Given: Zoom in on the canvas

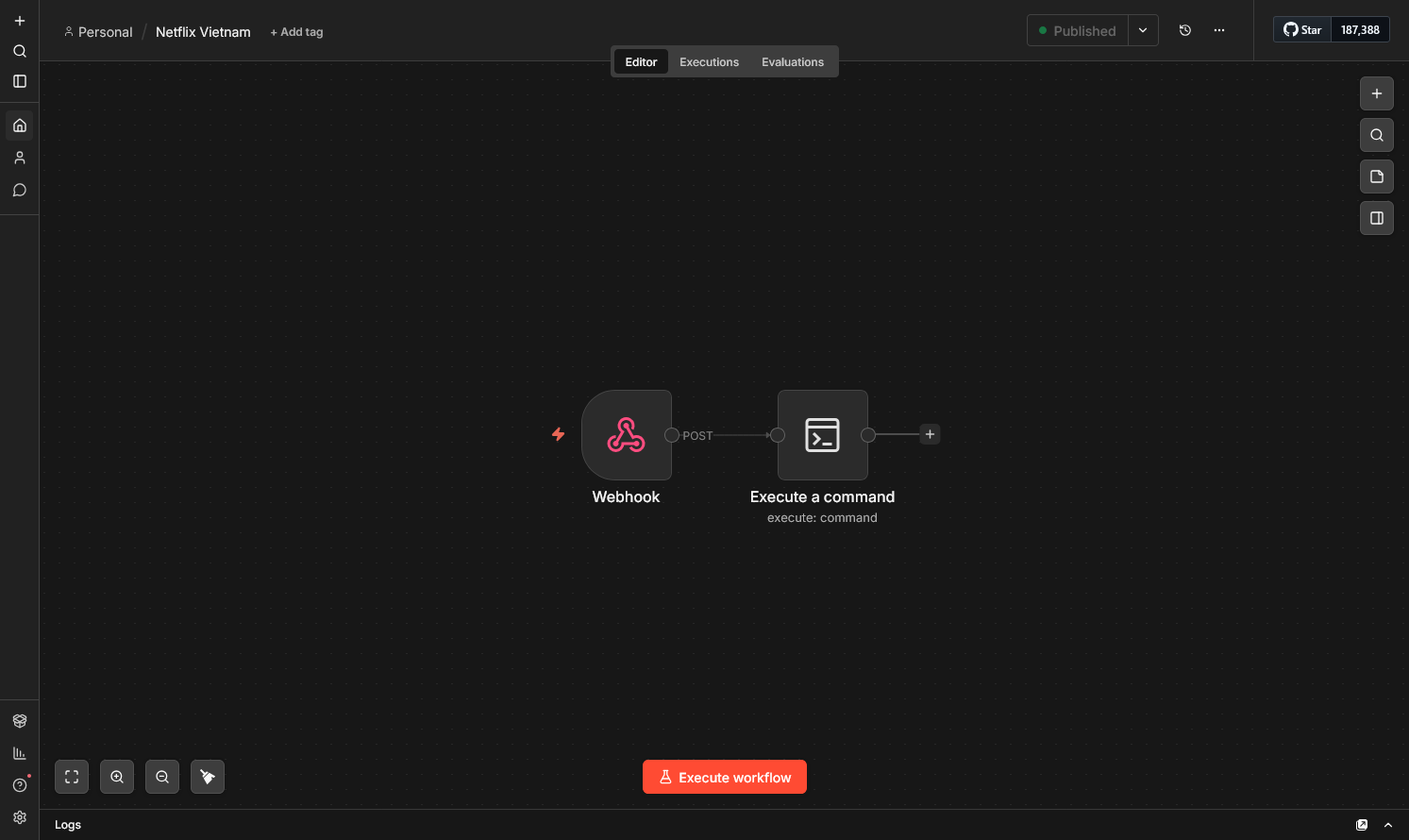Looking at the screenshot, I should pos(117,777).
